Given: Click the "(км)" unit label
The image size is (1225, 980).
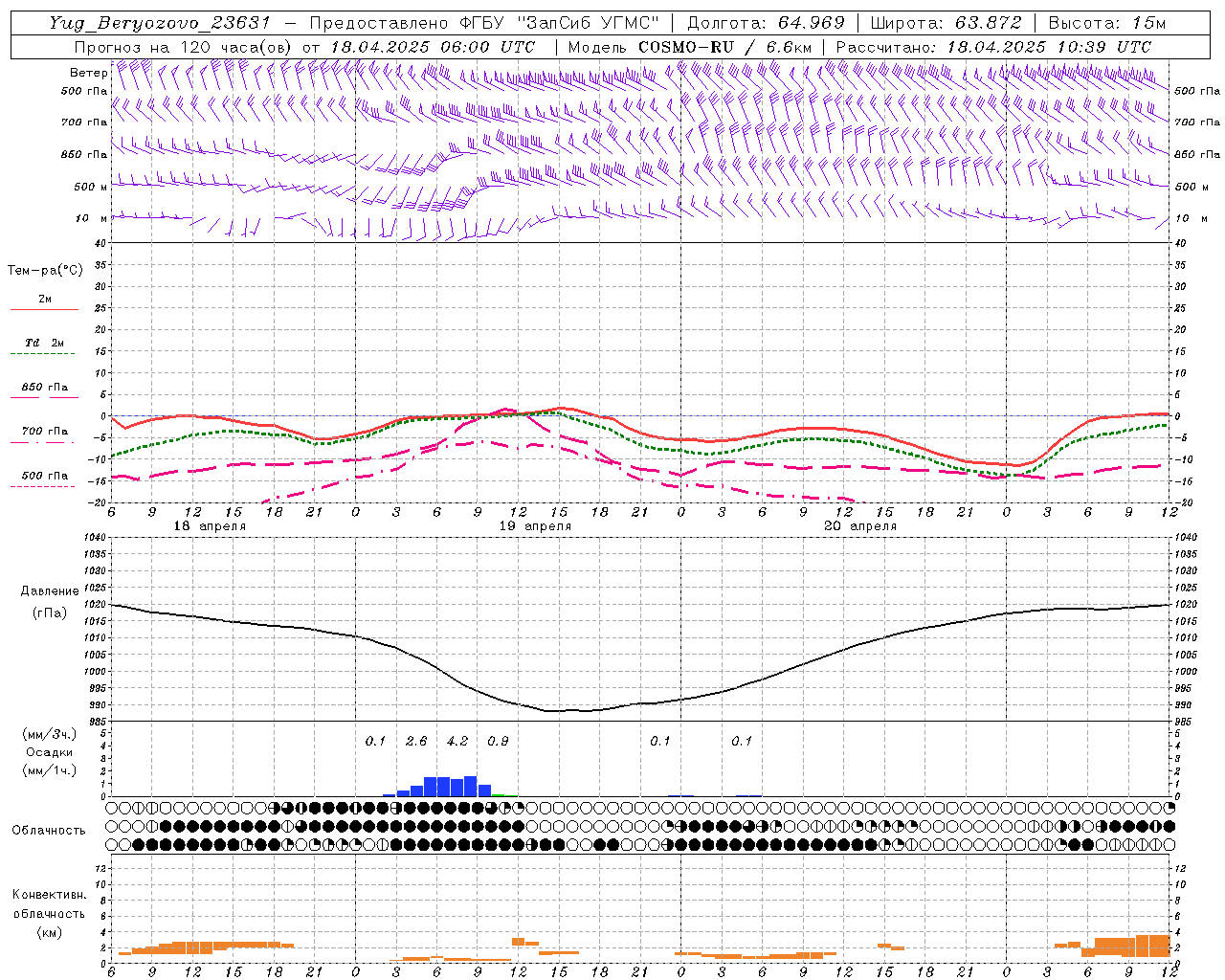Looking at the screenshot, I should [50, 931].
